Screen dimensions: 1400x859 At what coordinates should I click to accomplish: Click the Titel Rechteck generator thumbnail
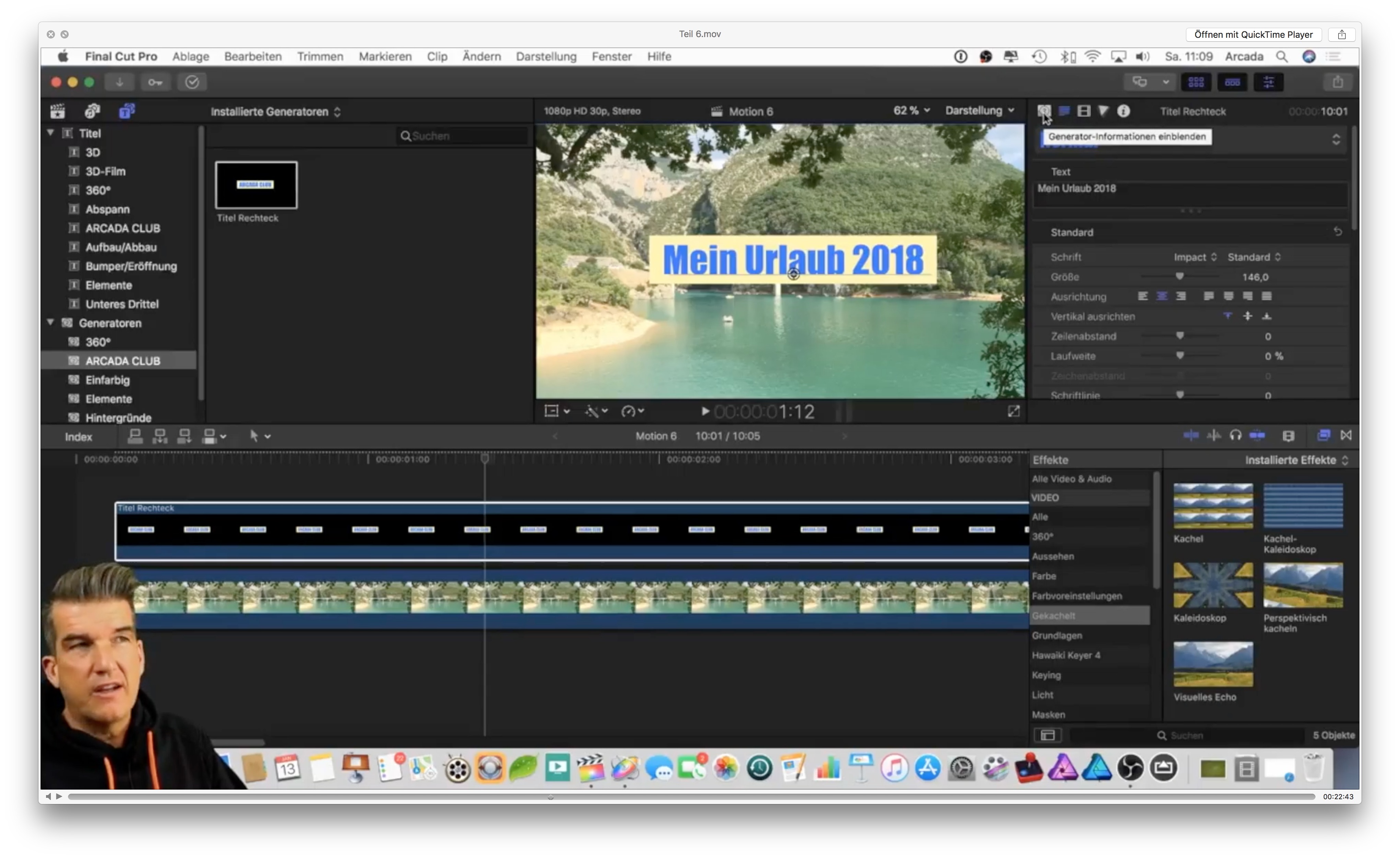tap(256, 185)
